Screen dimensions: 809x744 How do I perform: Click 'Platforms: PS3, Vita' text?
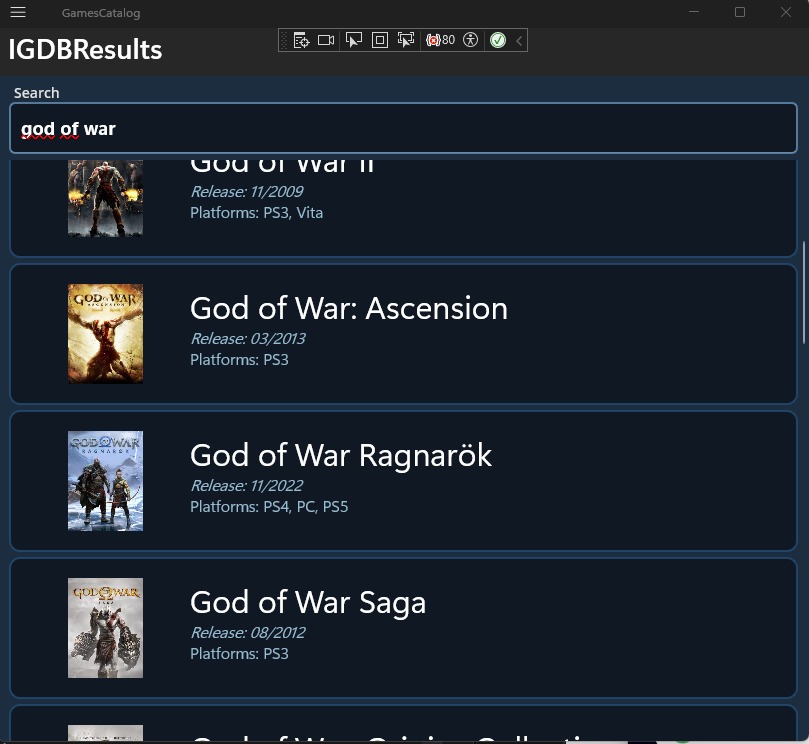[256, 213]
